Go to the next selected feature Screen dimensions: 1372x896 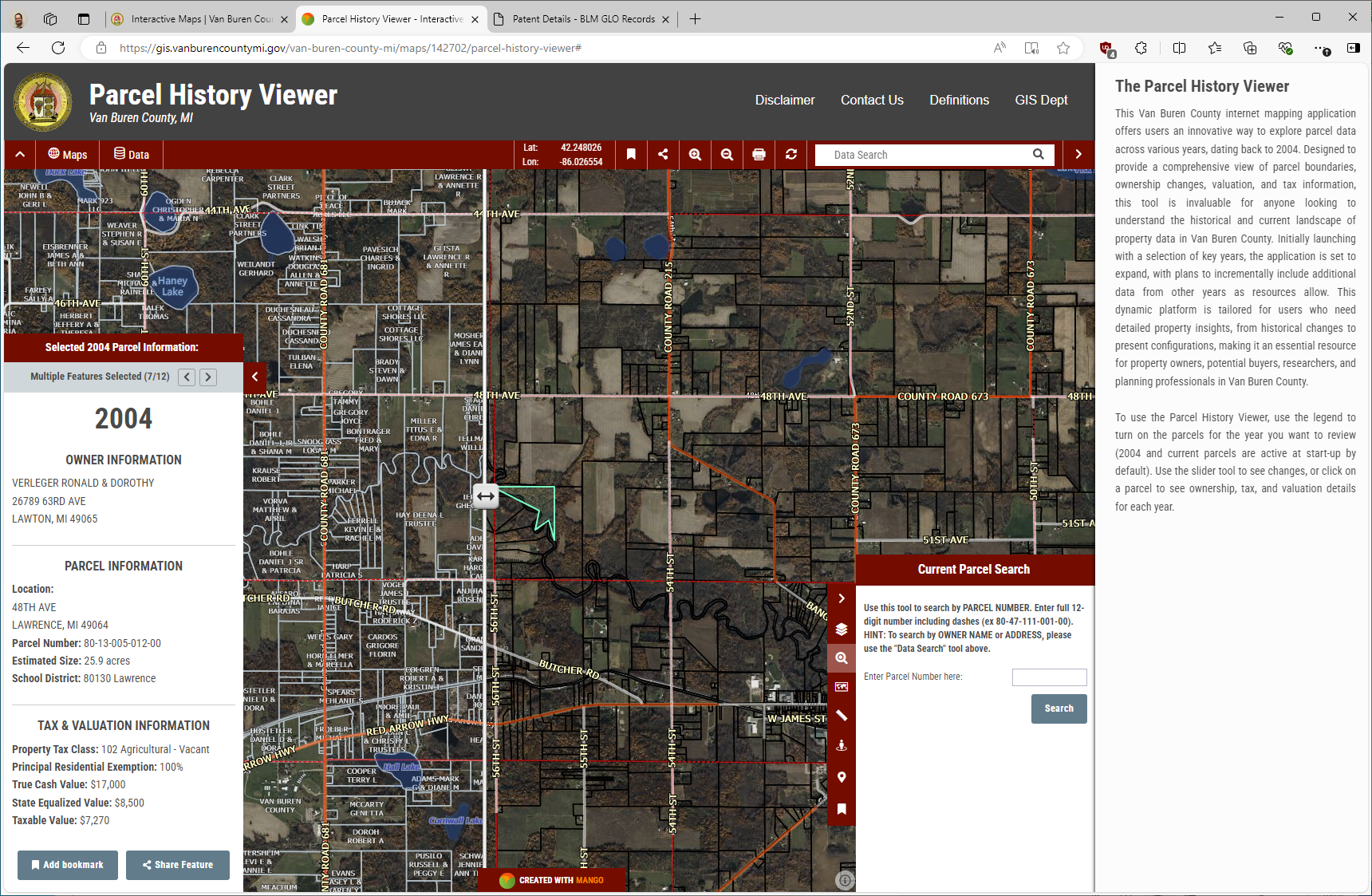208,377
